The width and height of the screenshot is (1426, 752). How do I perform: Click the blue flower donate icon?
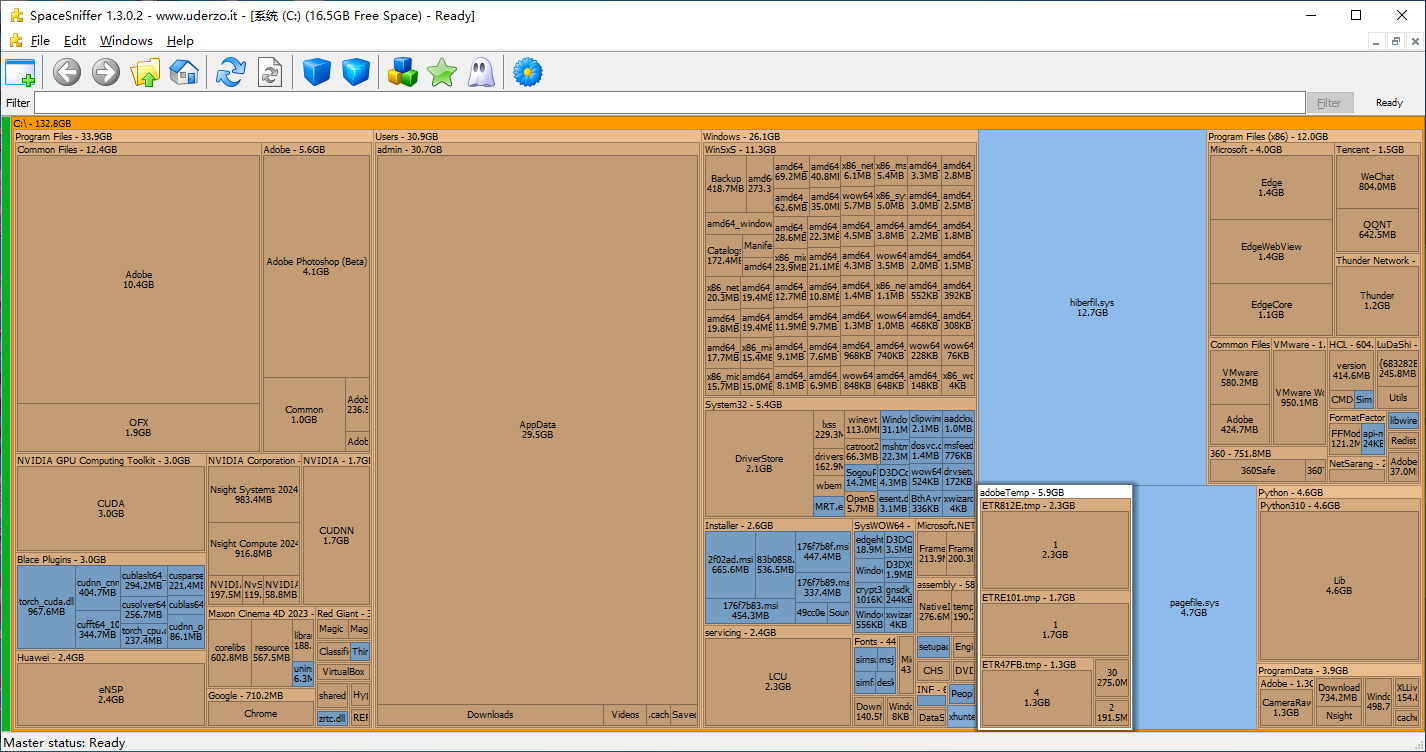(527, 72)
